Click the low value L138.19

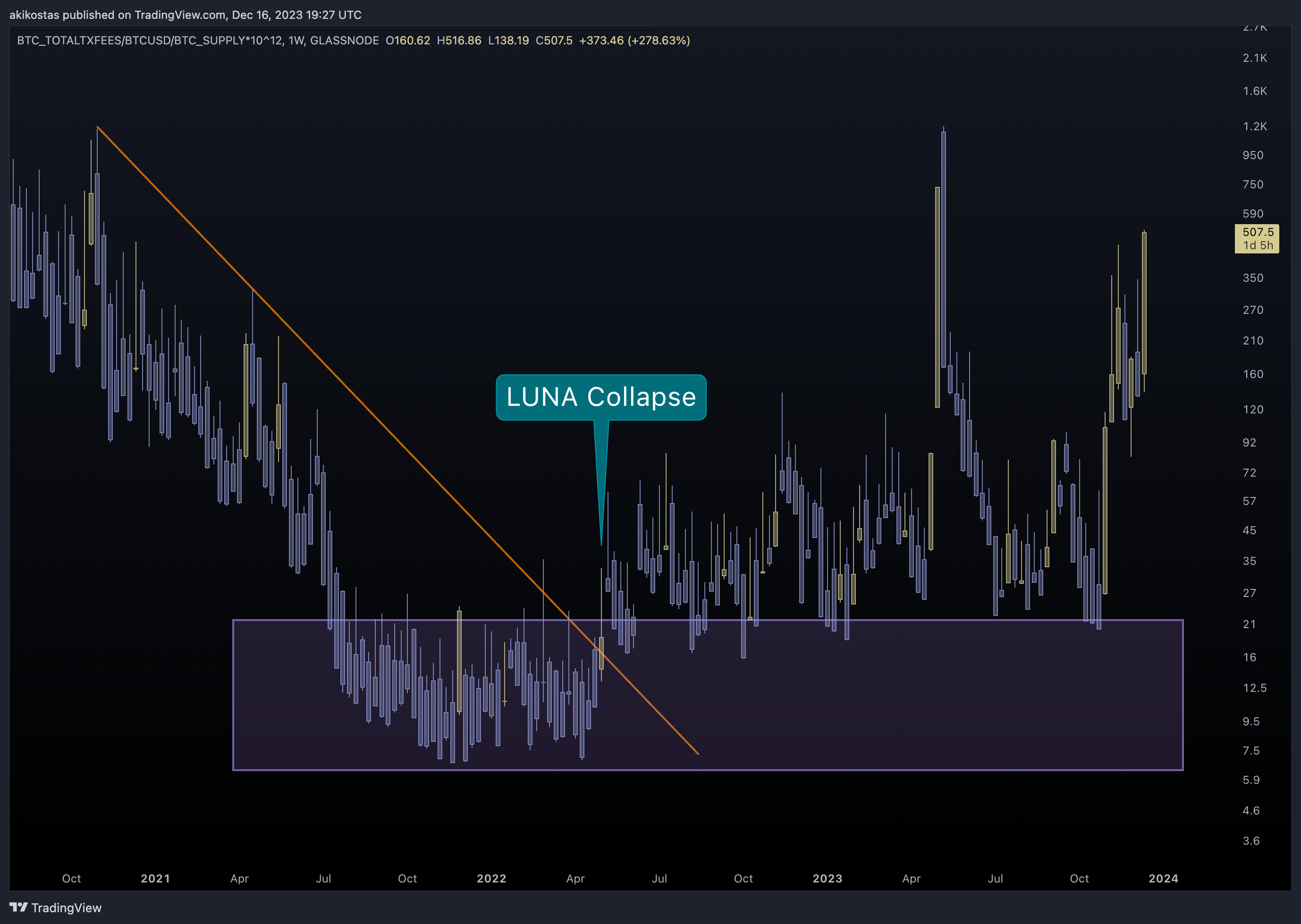pos(508,41)
